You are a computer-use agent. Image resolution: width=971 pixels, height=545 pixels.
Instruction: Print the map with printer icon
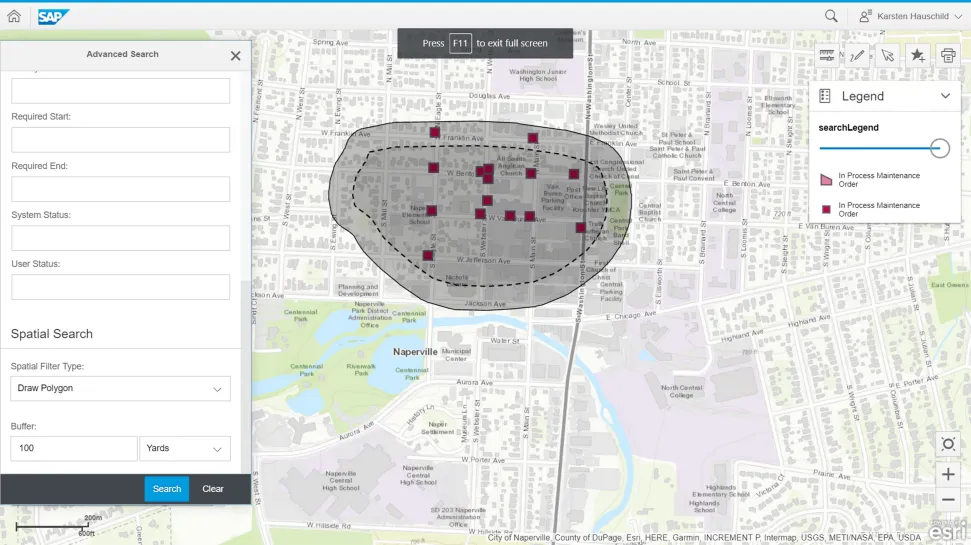point(947,55)
